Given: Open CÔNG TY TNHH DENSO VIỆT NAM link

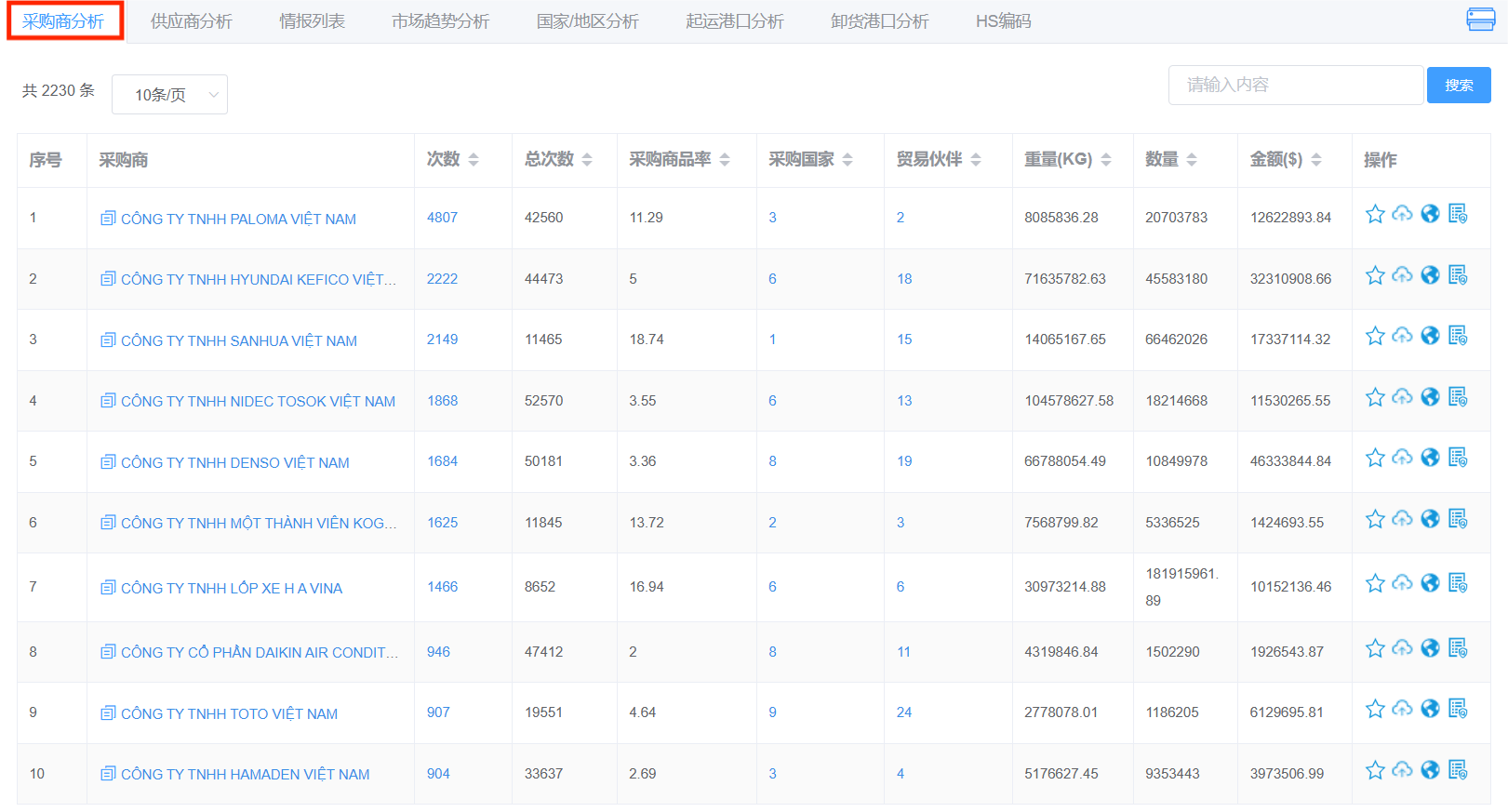Looking at the screenshot, I should click(235, 462).
